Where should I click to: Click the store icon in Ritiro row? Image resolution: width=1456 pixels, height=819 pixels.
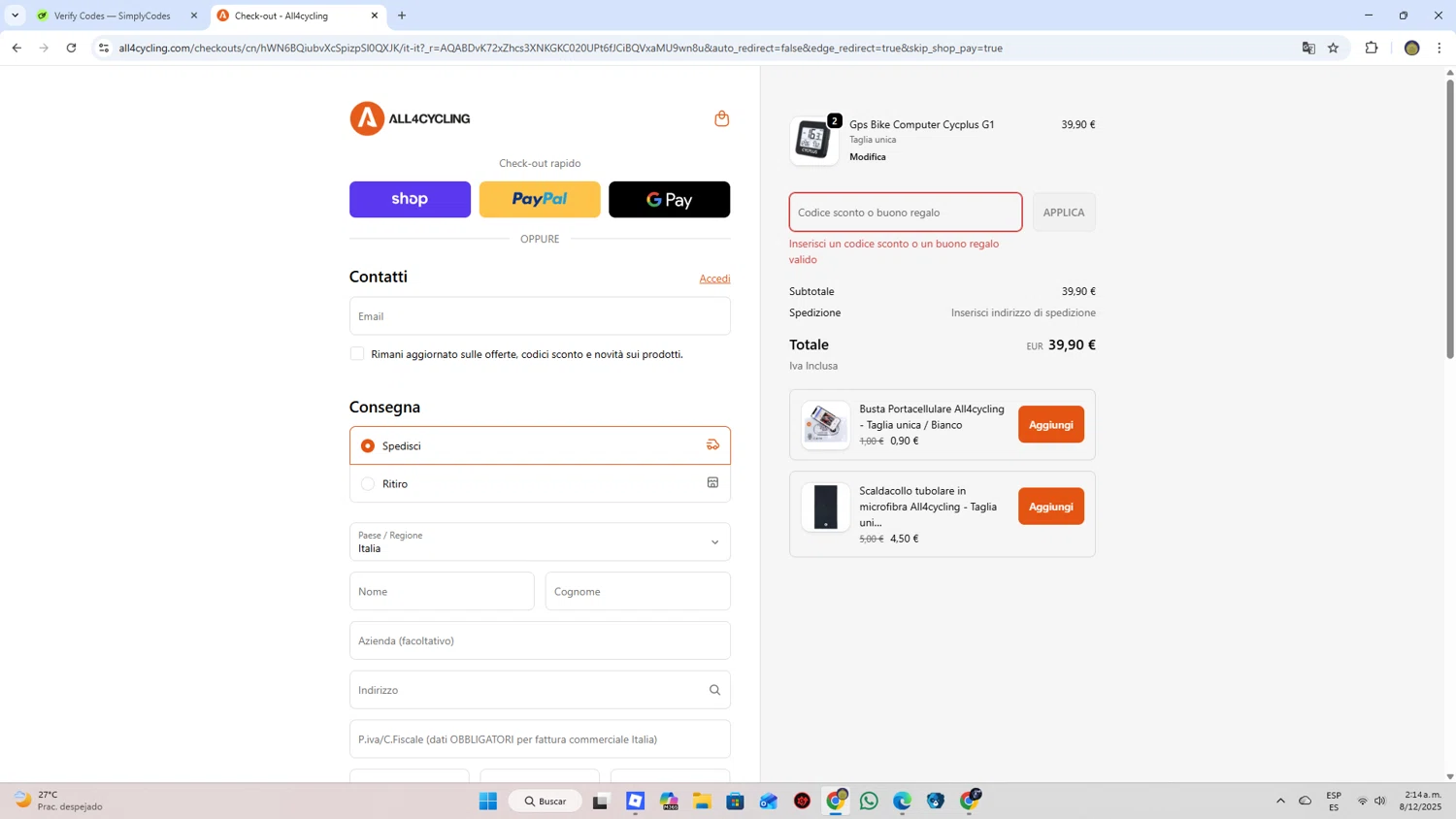pos(712,482)
